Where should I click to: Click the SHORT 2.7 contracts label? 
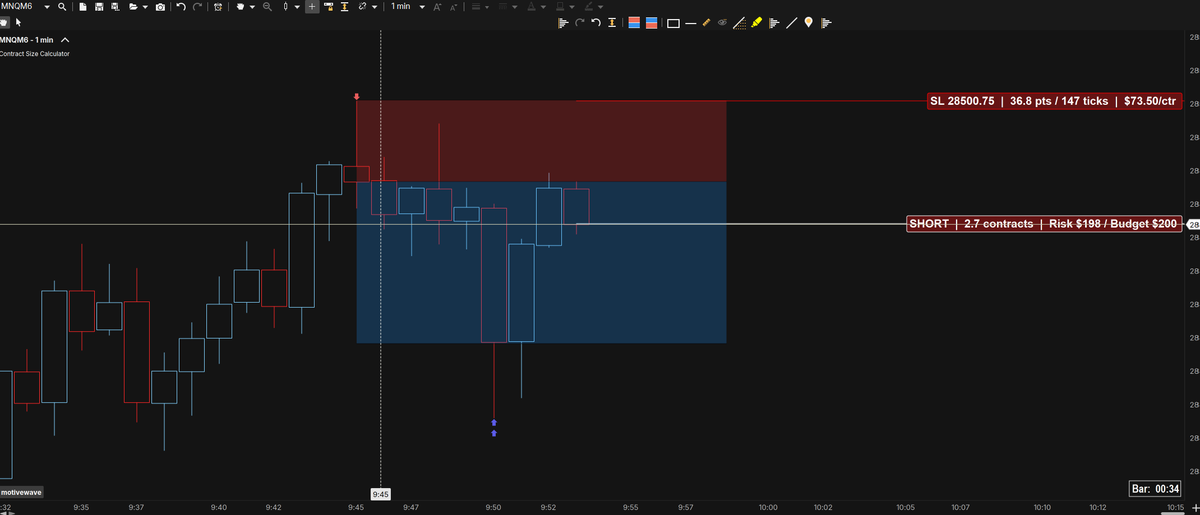(1042, 223)
